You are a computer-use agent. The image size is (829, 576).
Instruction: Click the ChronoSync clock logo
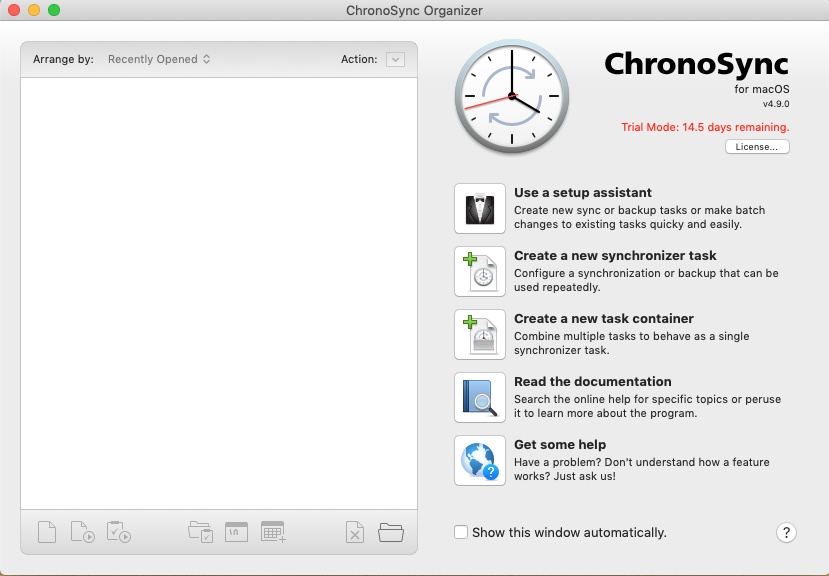pos(511,95)
